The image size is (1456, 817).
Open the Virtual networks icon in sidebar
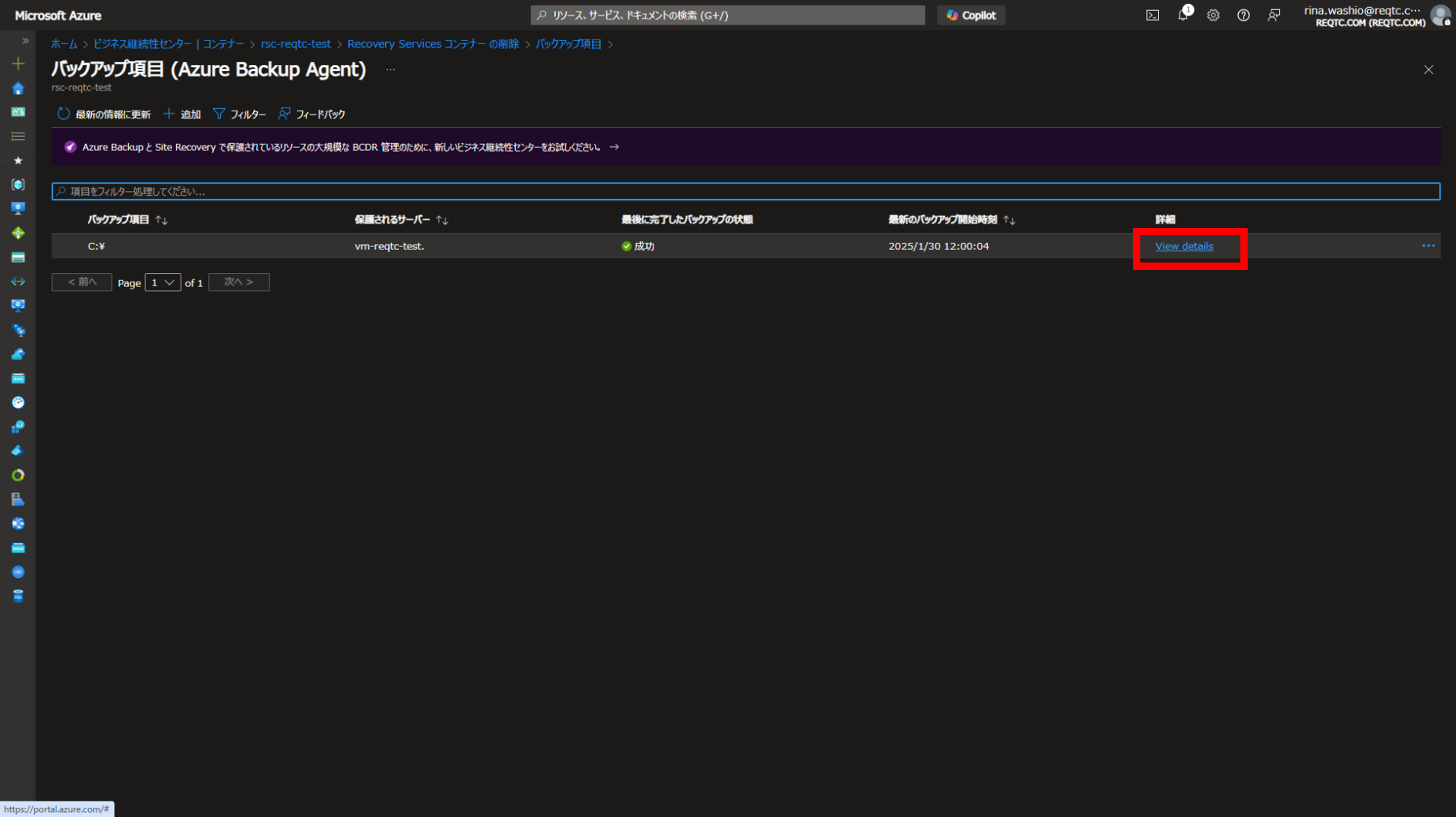[x=18, y=282]
